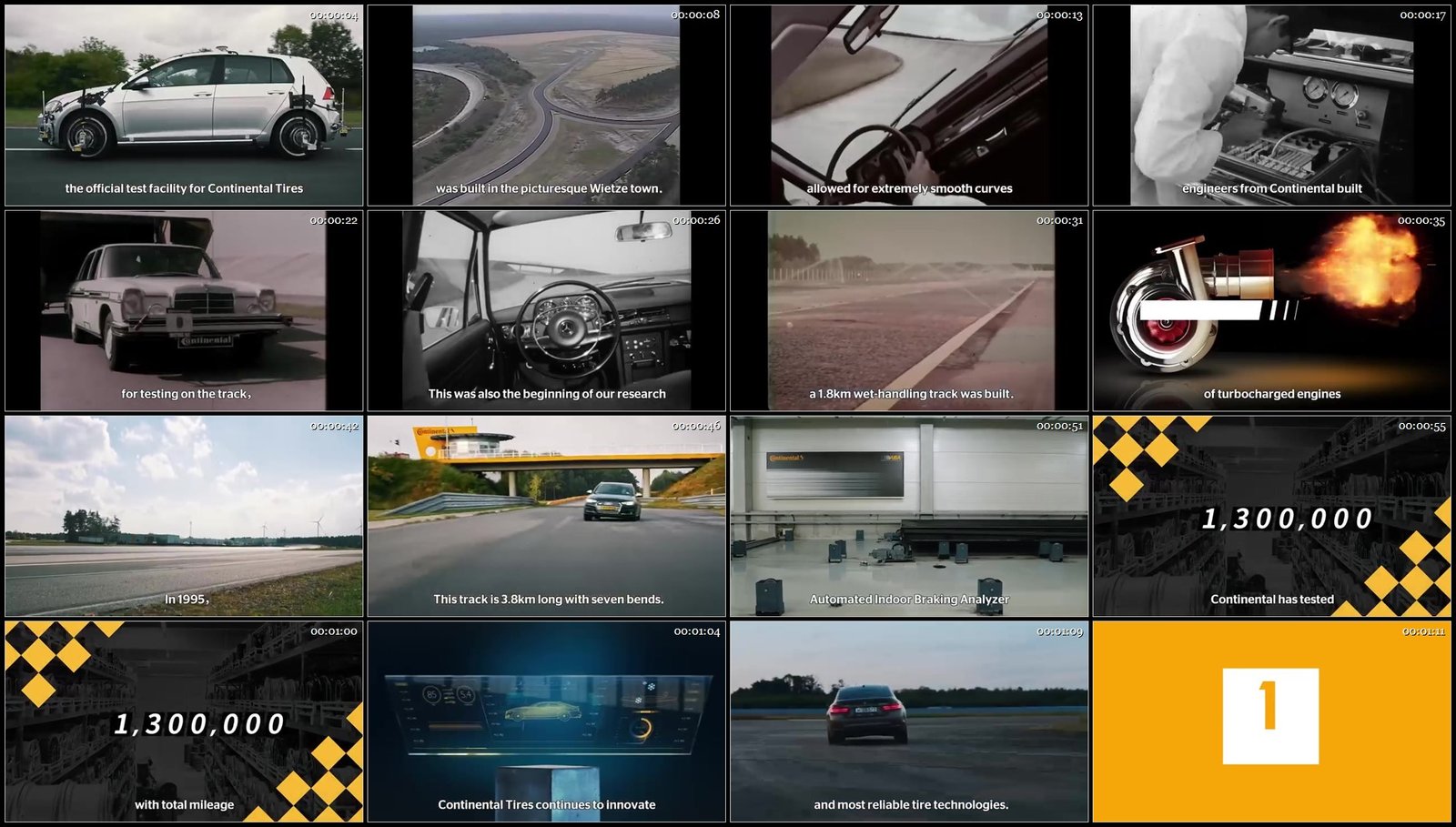Click caption 'This was also the beginning of our research'
Image resolution: width=1456 pixels, height=827 pixels.
547,394
